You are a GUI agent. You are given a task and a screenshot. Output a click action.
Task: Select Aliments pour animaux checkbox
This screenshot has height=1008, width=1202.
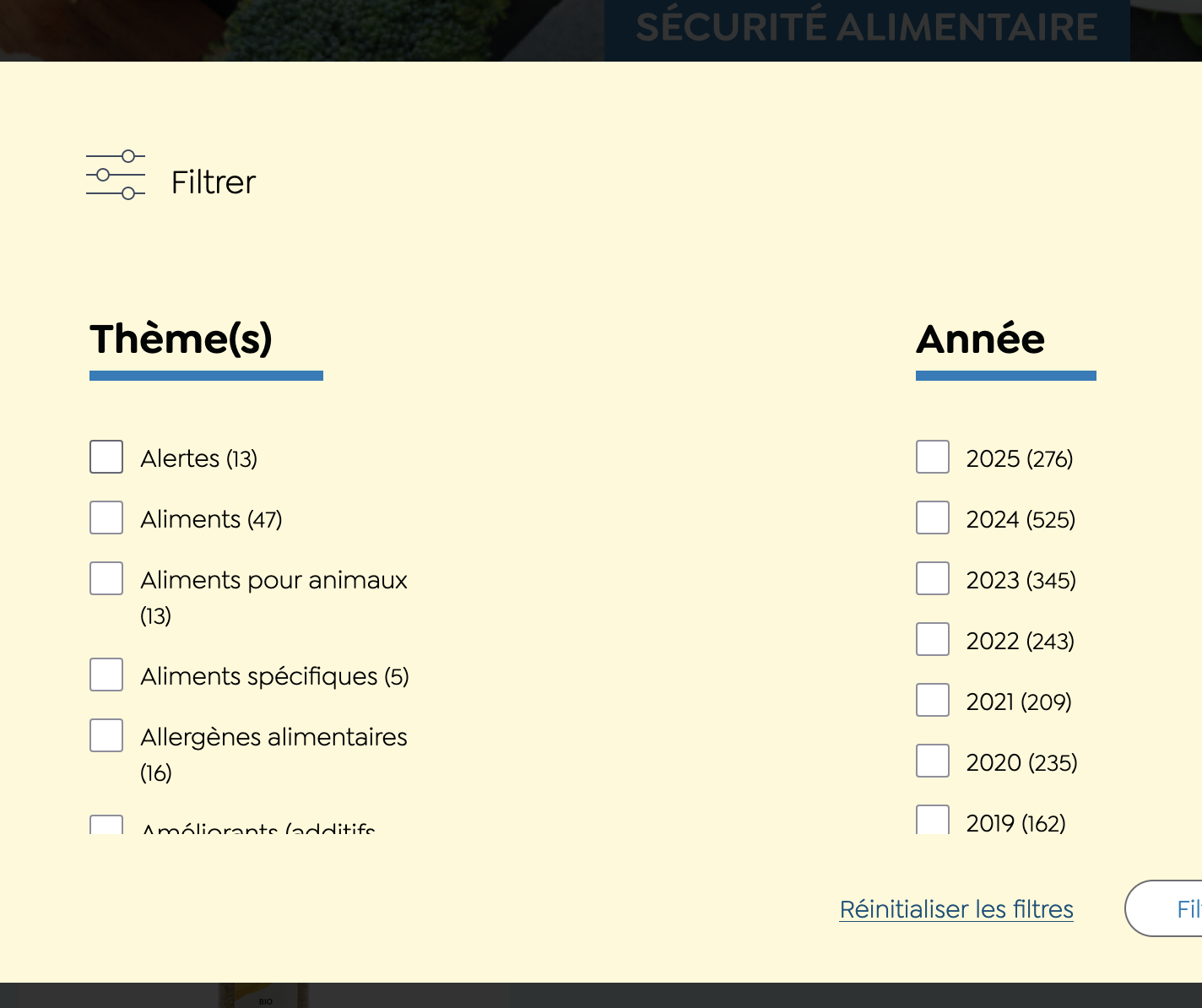click(x=106, y=578)
